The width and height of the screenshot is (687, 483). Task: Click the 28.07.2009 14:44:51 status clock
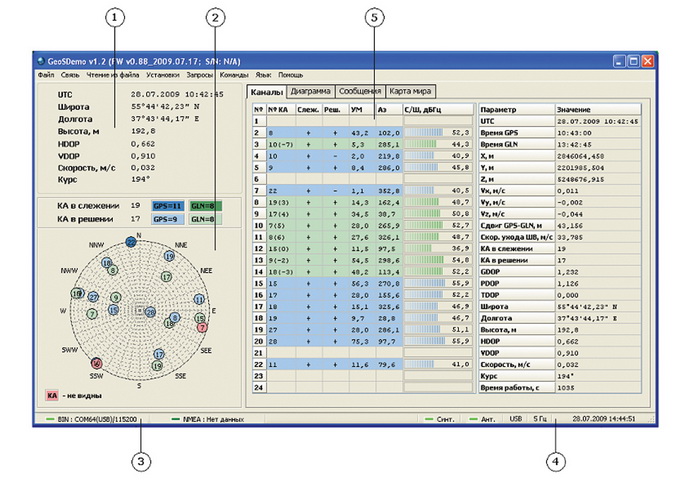pyautogui.click(x=604, y=419)
